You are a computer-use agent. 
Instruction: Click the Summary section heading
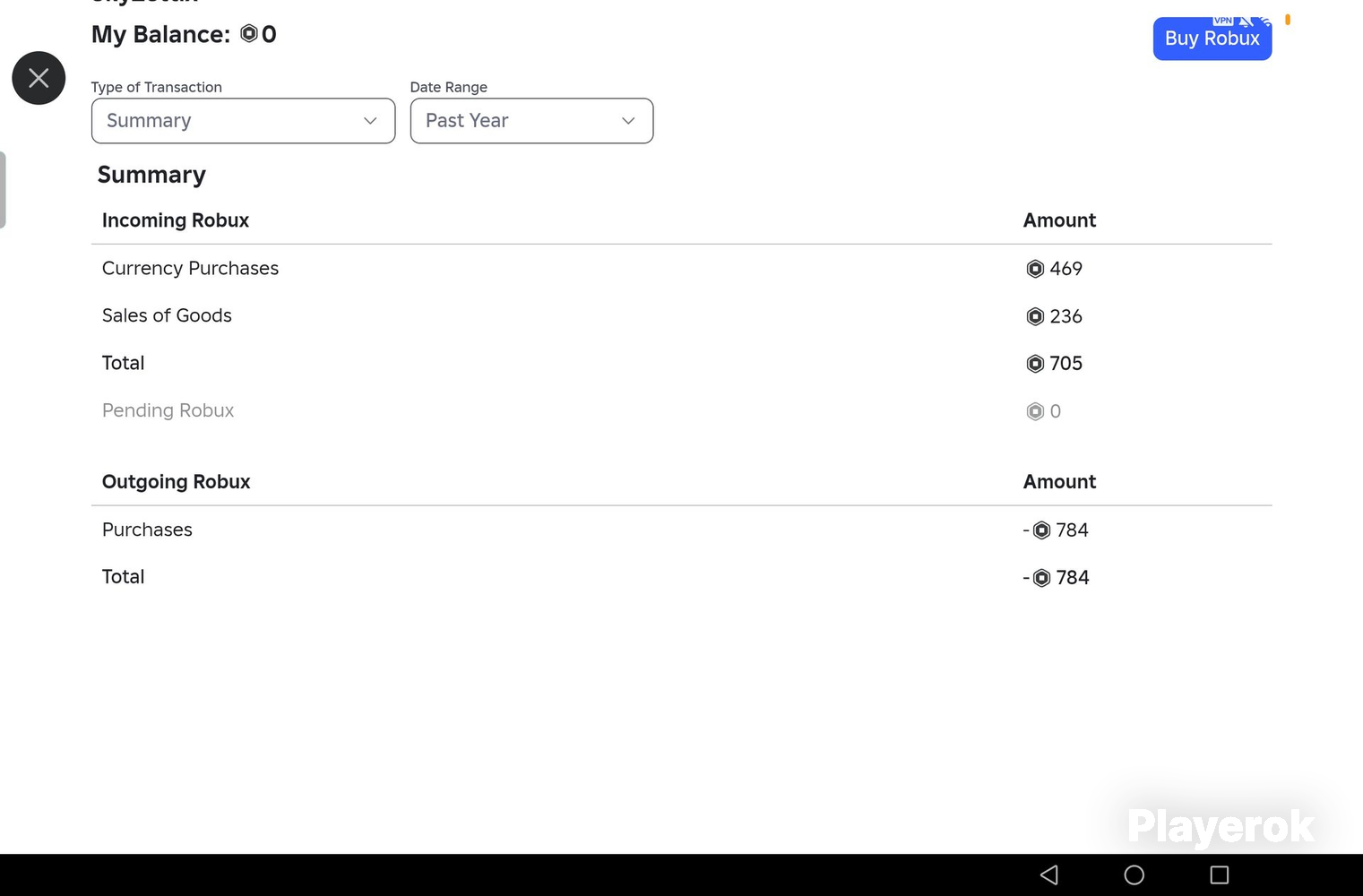[151, 175]
